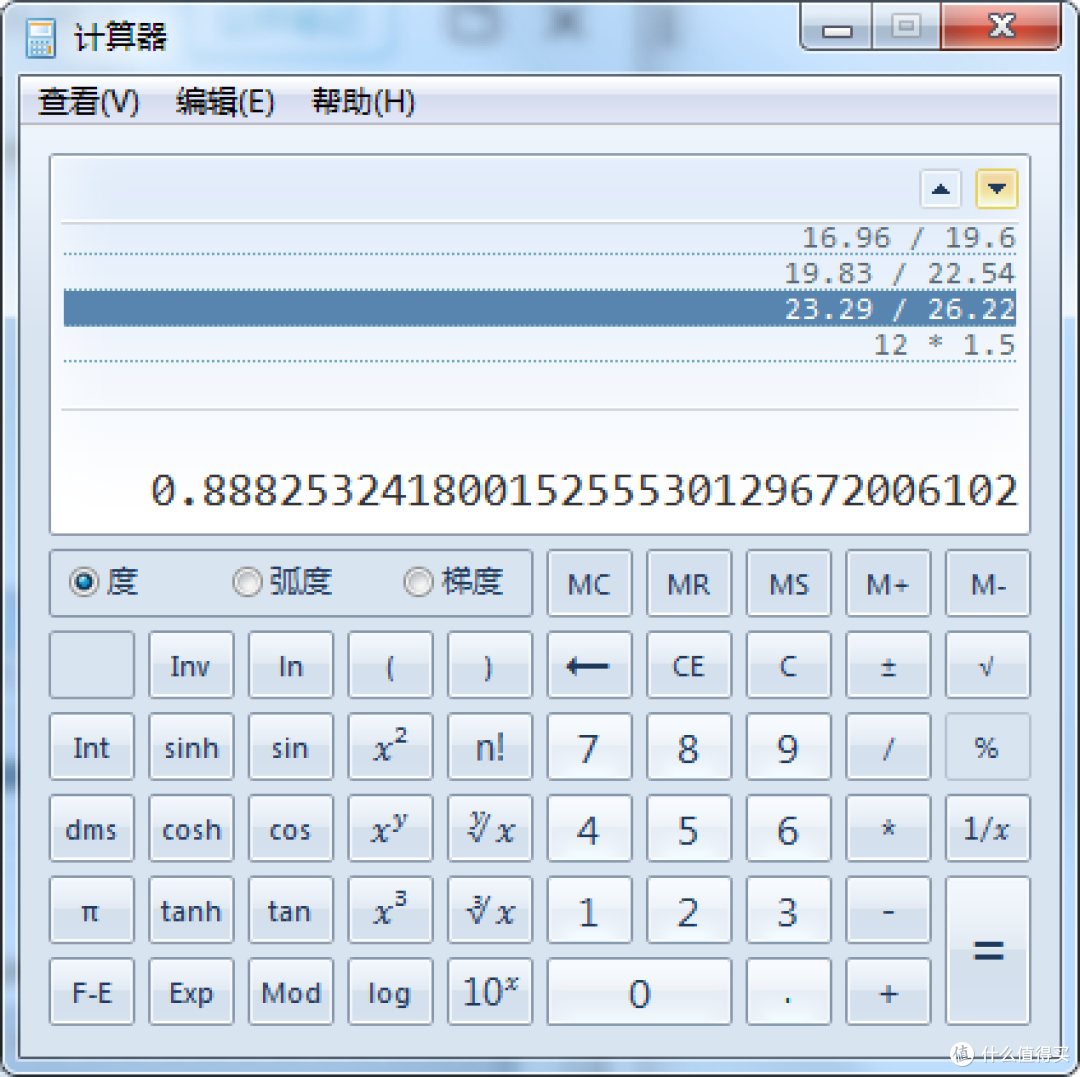This screenshot has height=1077, width=1080.
Task: Click the multiply * operator button
Action: (888, 828)
